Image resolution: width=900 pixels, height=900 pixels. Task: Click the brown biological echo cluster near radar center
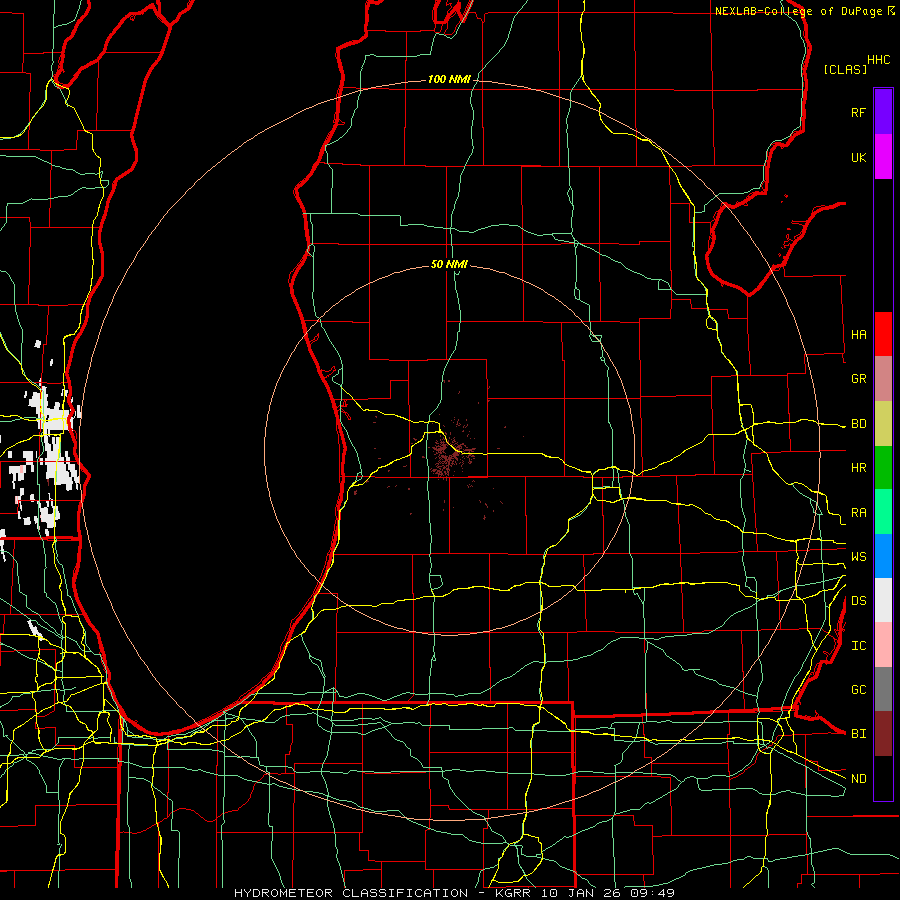pyautogui.click(x=448, y=453)
